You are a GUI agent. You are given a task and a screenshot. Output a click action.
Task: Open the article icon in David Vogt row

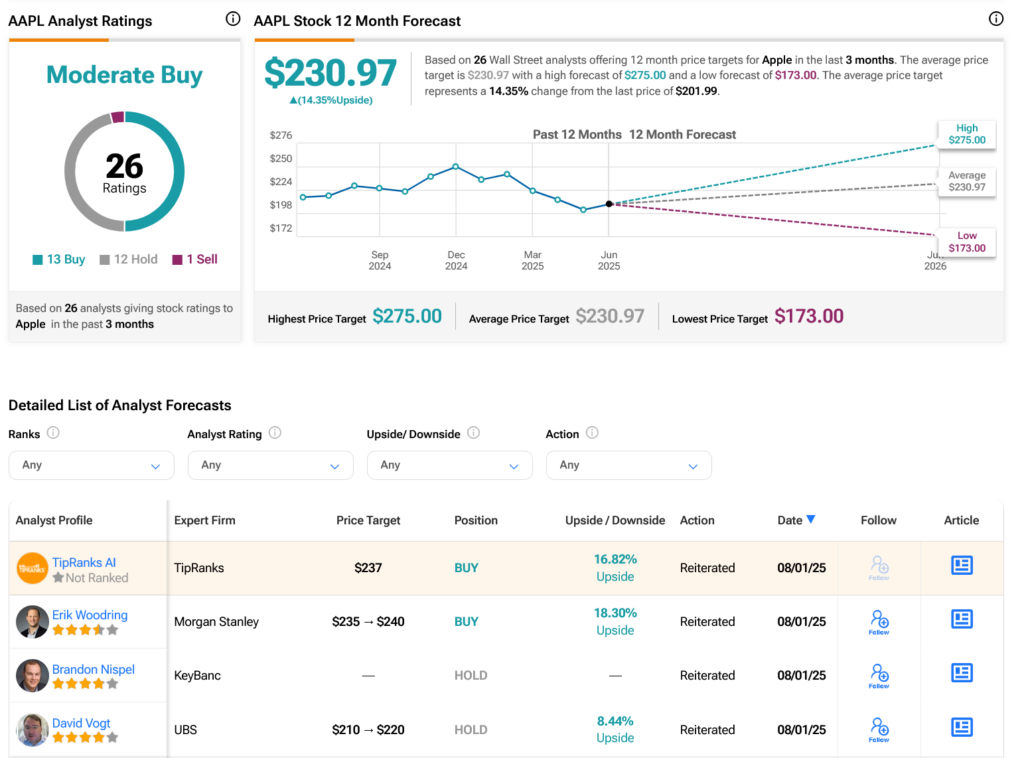[961, 728]
